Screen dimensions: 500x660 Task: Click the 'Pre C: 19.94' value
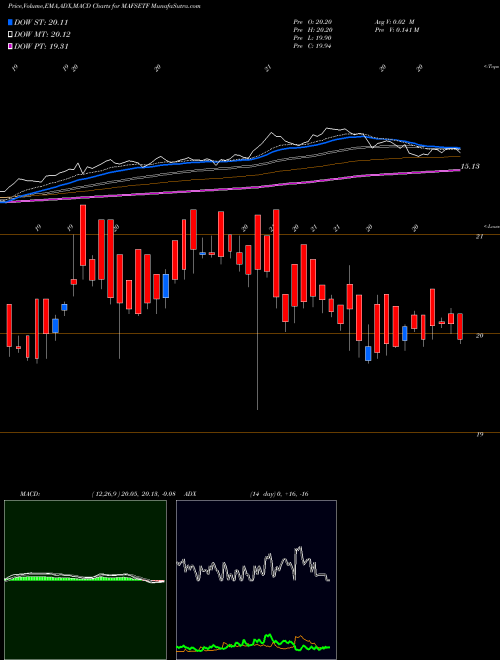[x=312, y=46]
